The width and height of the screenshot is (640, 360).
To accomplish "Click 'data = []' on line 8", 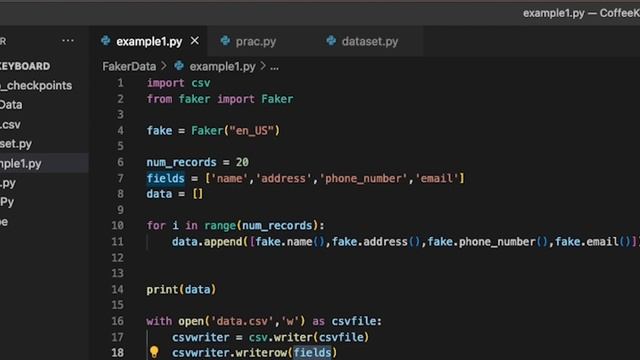I will tap(175, 194).
